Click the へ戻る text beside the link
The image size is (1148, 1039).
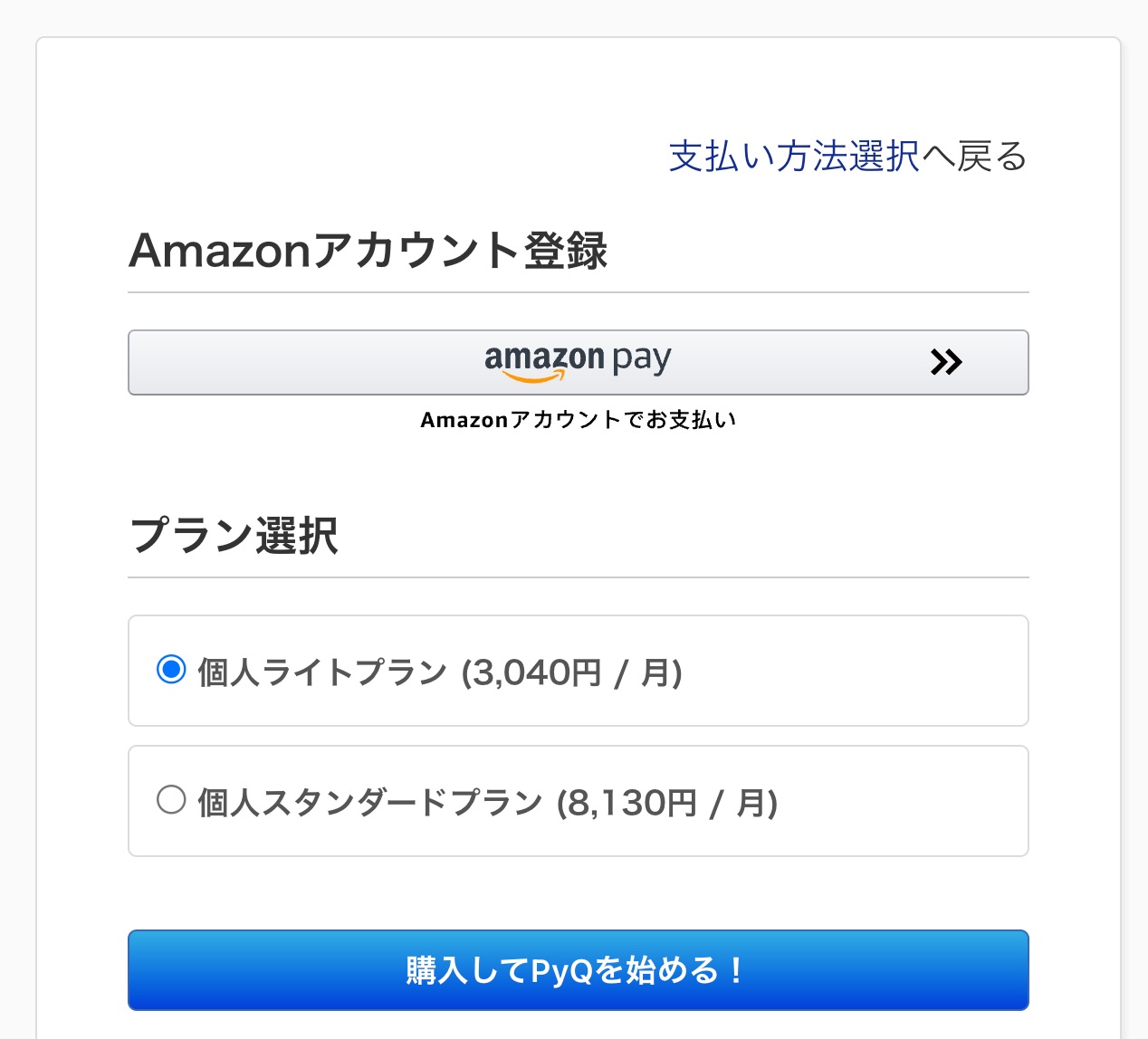pos(975,157)
